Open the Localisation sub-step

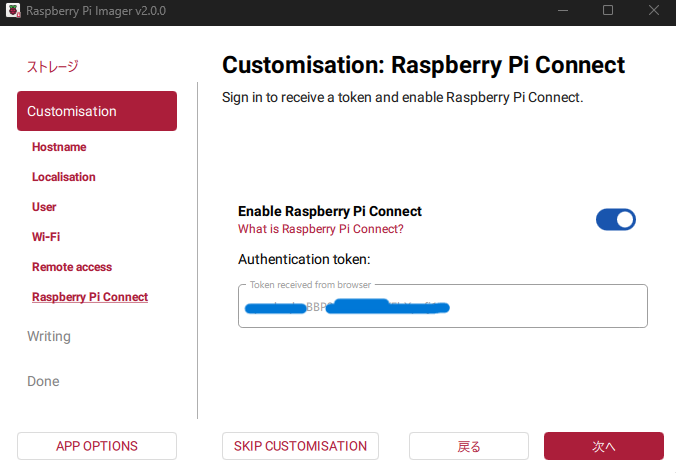click(x=64, y=177)
